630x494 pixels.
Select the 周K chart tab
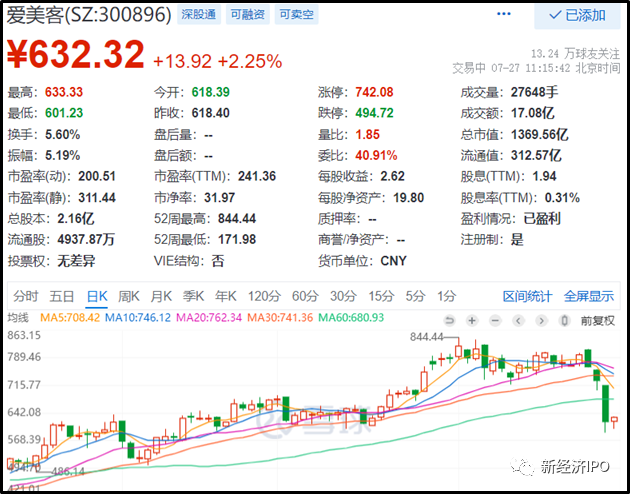pyautogui.click(x=129, y=296)
